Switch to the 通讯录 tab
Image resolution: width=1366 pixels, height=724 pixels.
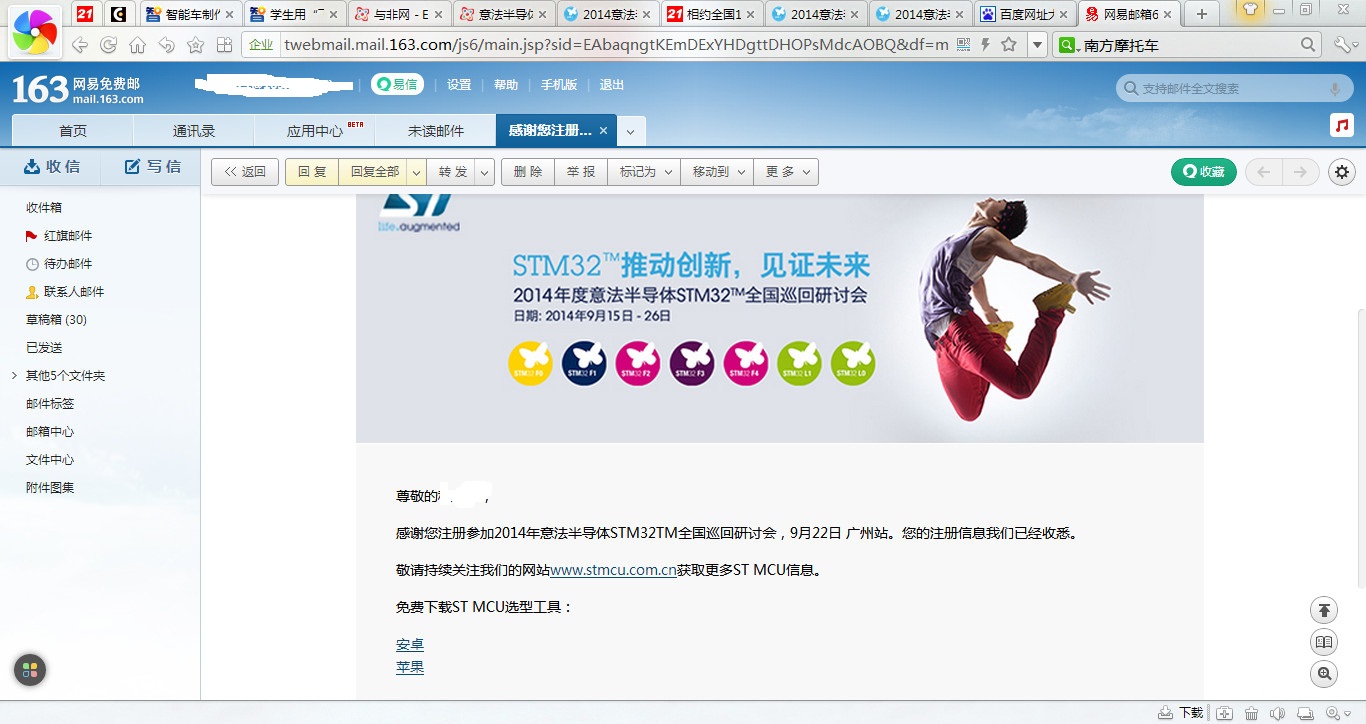tap(194, 131)
